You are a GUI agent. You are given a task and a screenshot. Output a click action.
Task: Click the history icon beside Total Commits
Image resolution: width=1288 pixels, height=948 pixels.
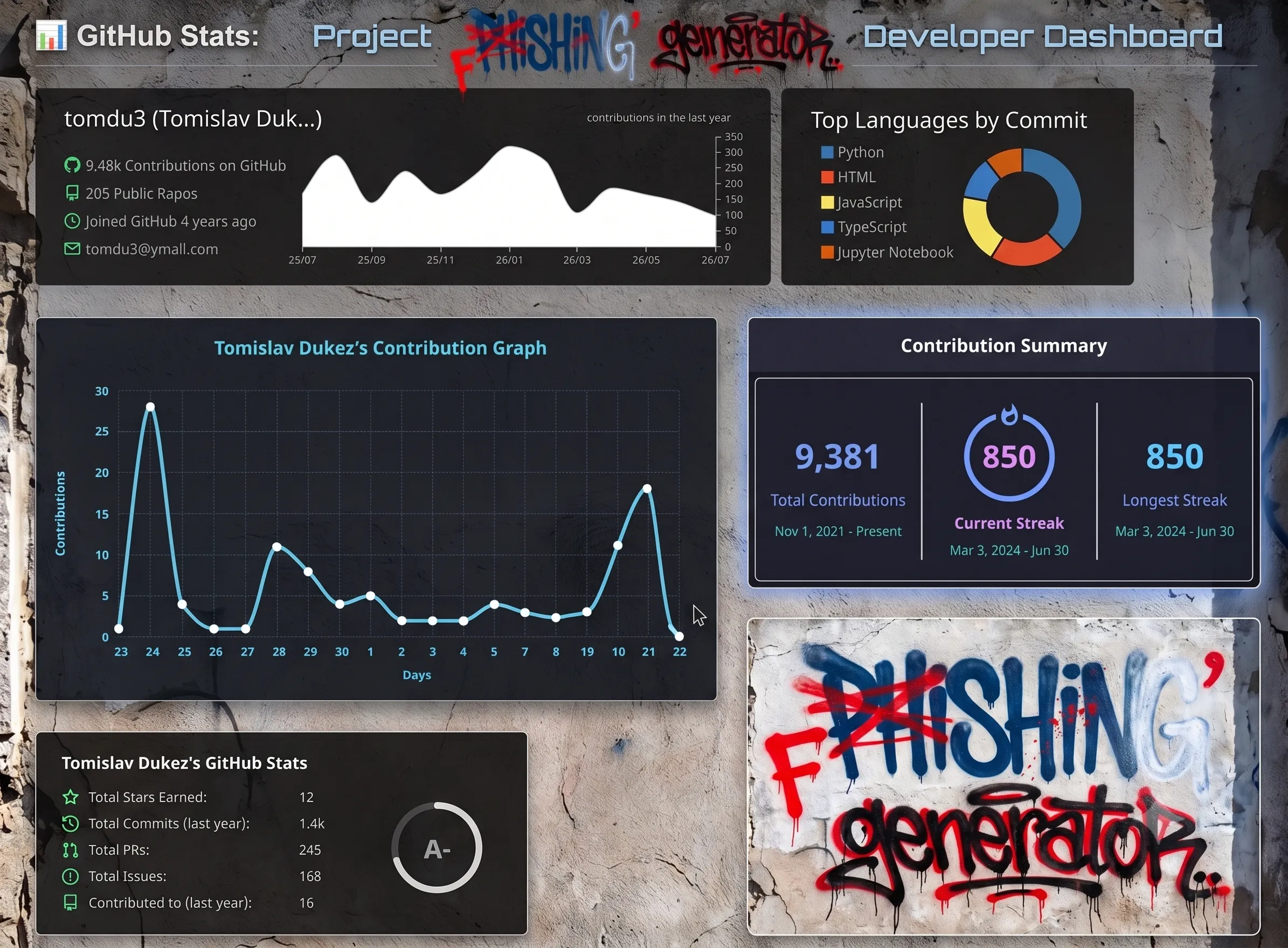click(x=70, y=824)
